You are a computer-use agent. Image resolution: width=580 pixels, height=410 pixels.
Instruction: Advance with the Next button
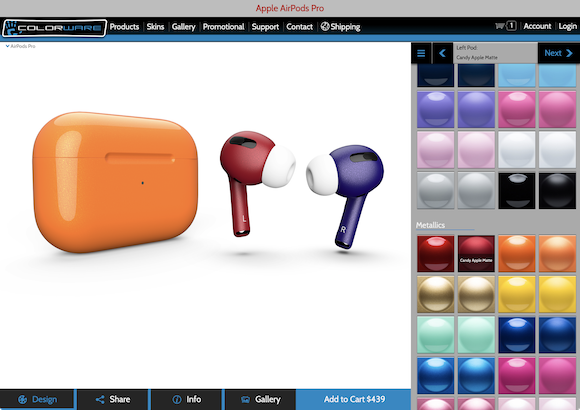(x=559, y=53)
